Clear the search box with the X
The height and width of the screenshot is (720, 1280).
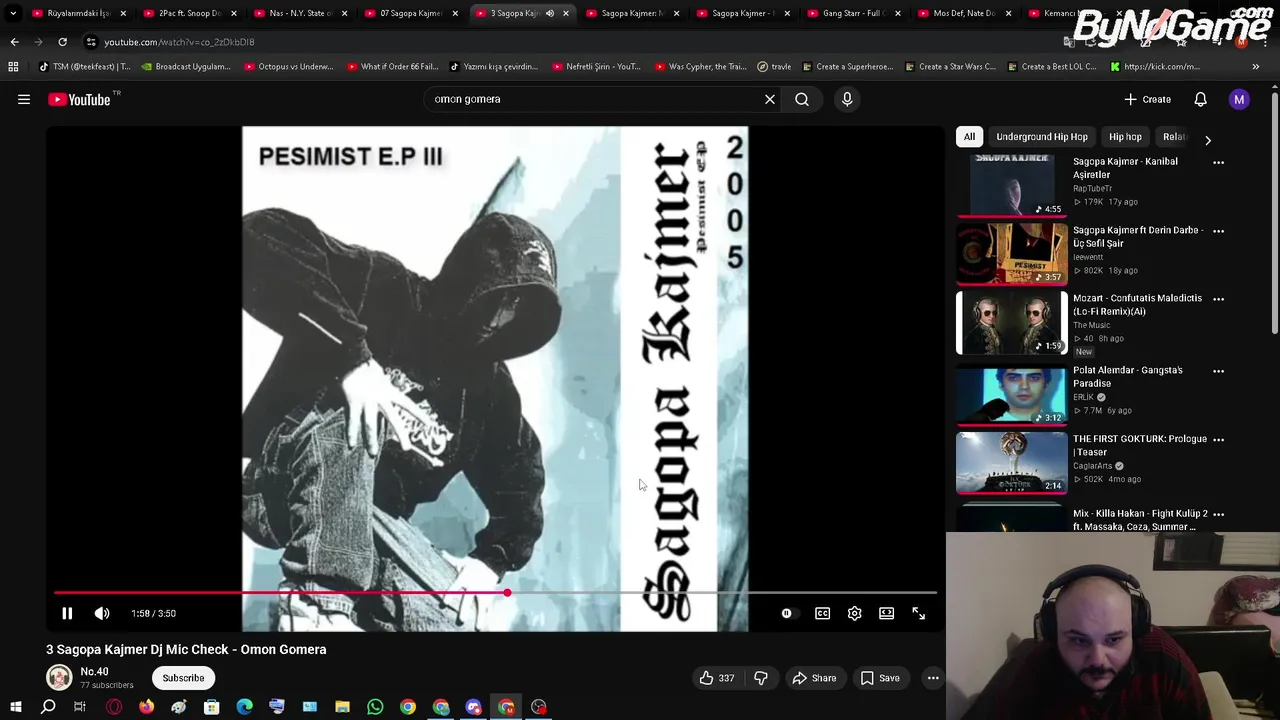click(770, 99)
